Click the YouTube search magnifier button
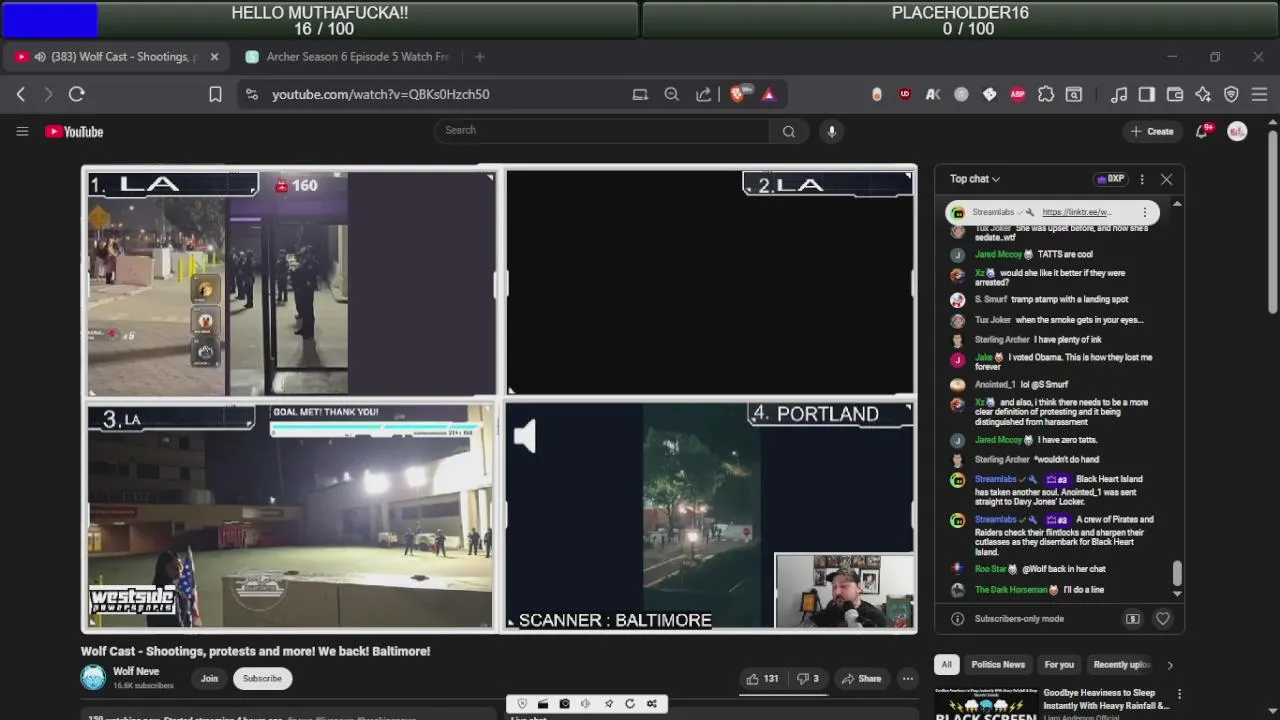1280x720 pixels. (789, 131)
